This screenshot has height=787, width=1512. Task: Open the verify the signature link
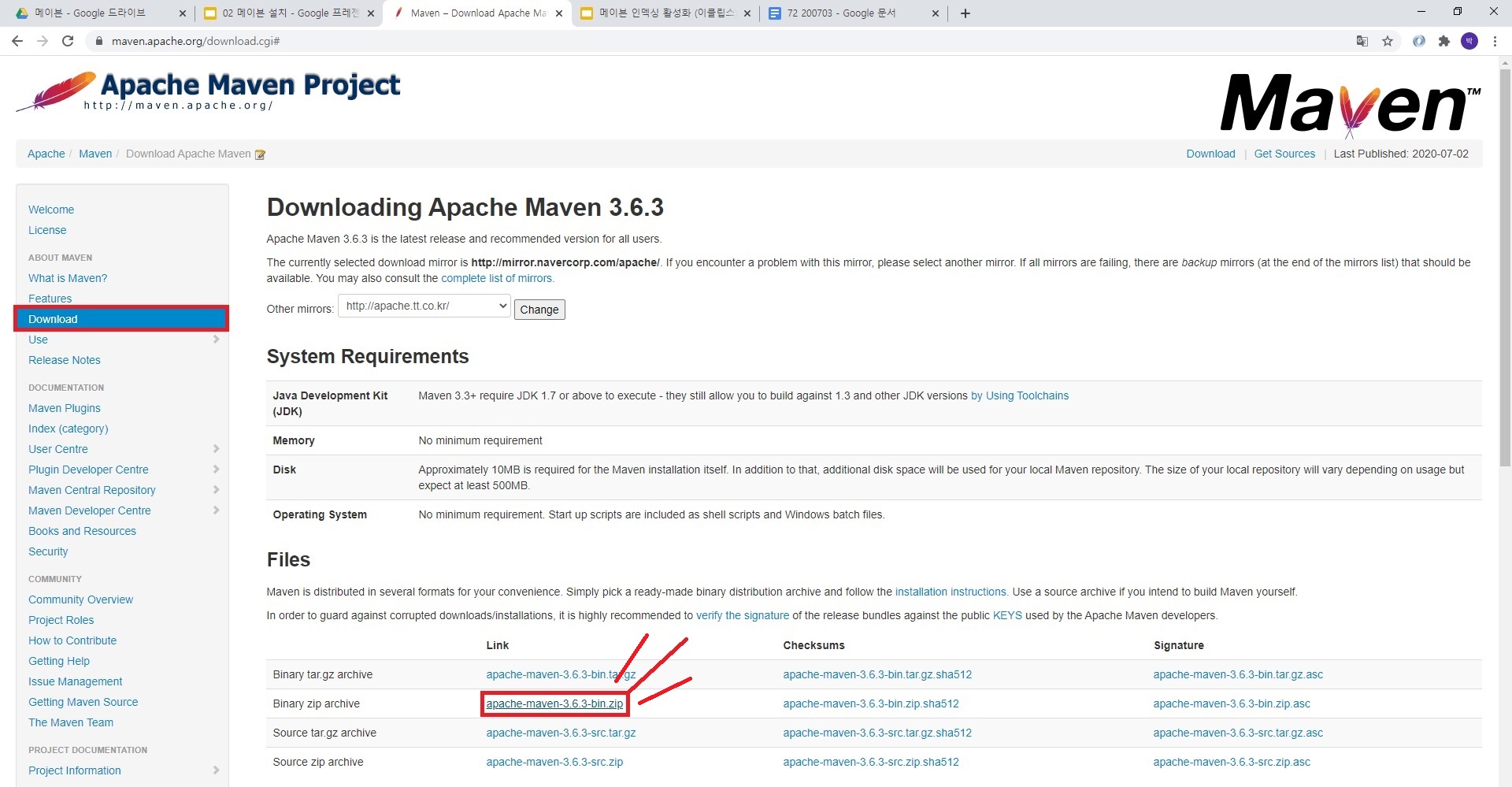(x=743, y=615)
